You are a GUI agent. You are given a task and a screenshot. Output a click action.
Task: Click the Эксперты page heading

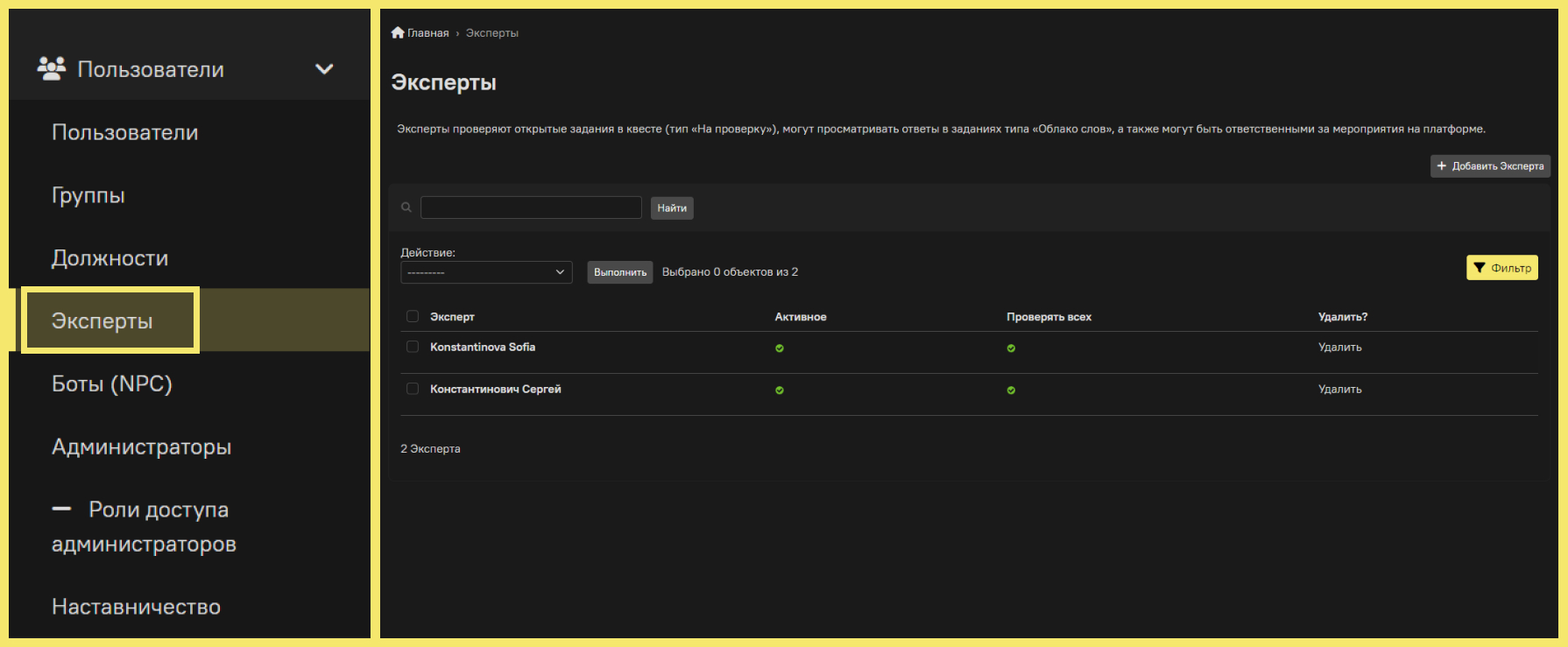tap(443, 82)
